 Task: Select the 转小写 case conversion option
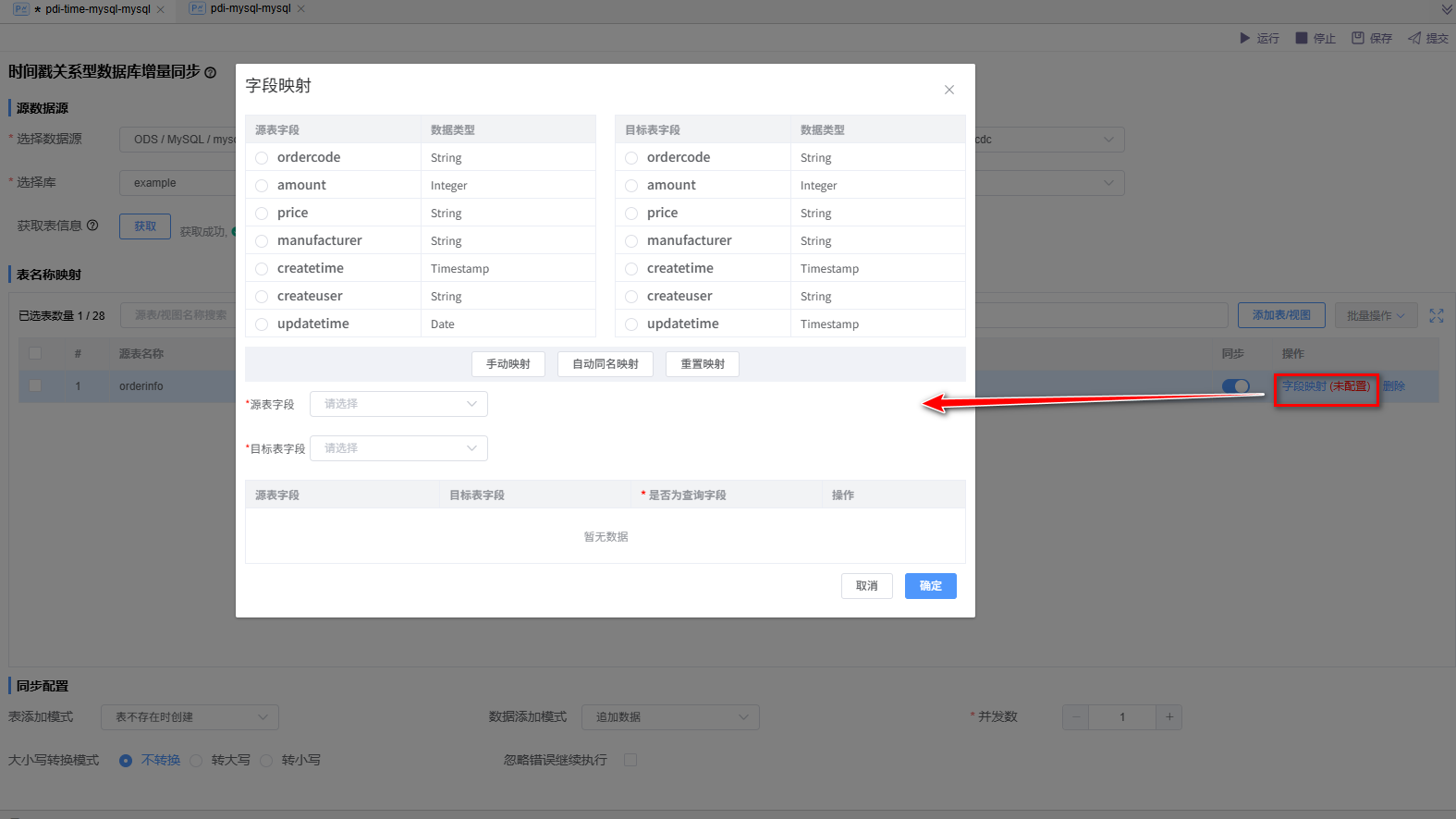click(x=266, y=761)
